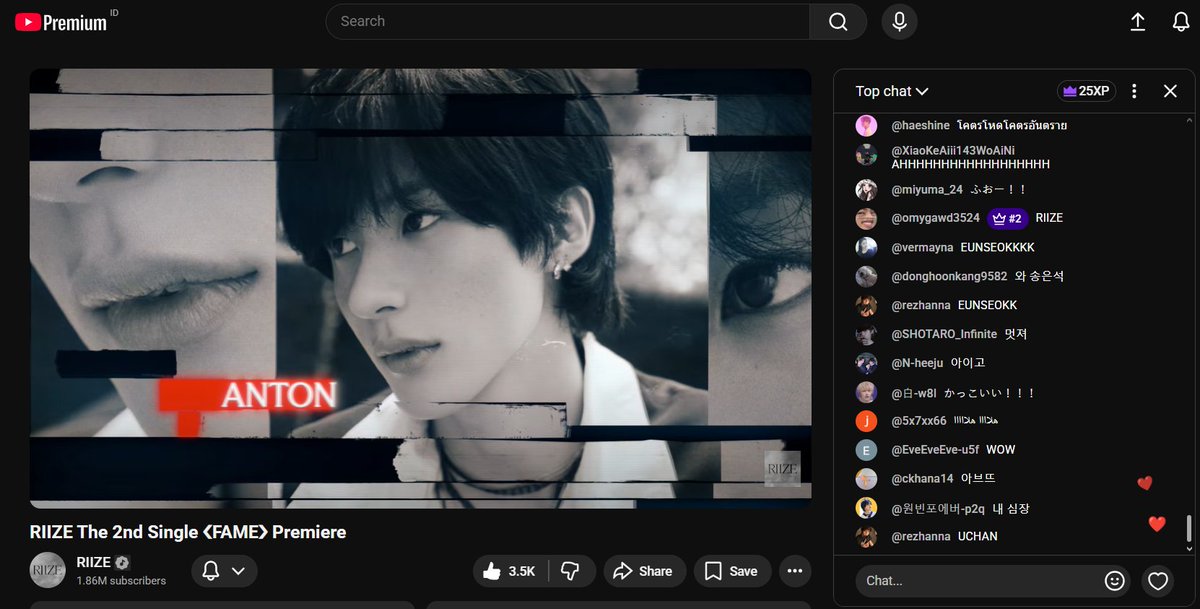This screenshot has width=1200, height=609.
Task: Click avatar of @vermayna
Action: 866,247
